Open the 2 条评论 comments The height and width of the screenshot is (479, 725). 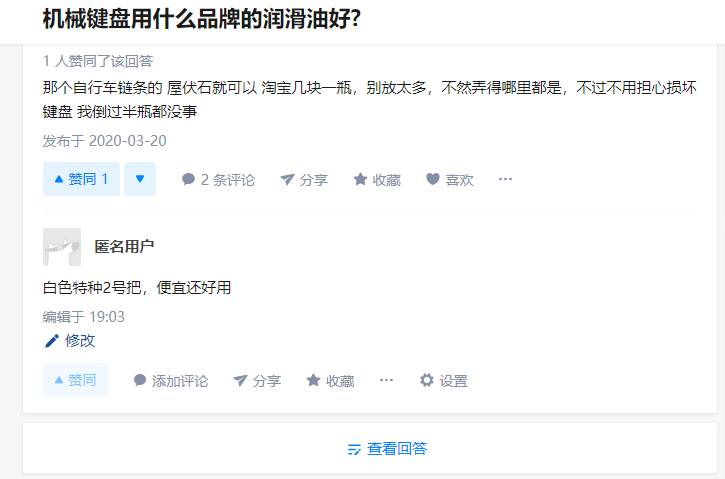pos(218,180)
